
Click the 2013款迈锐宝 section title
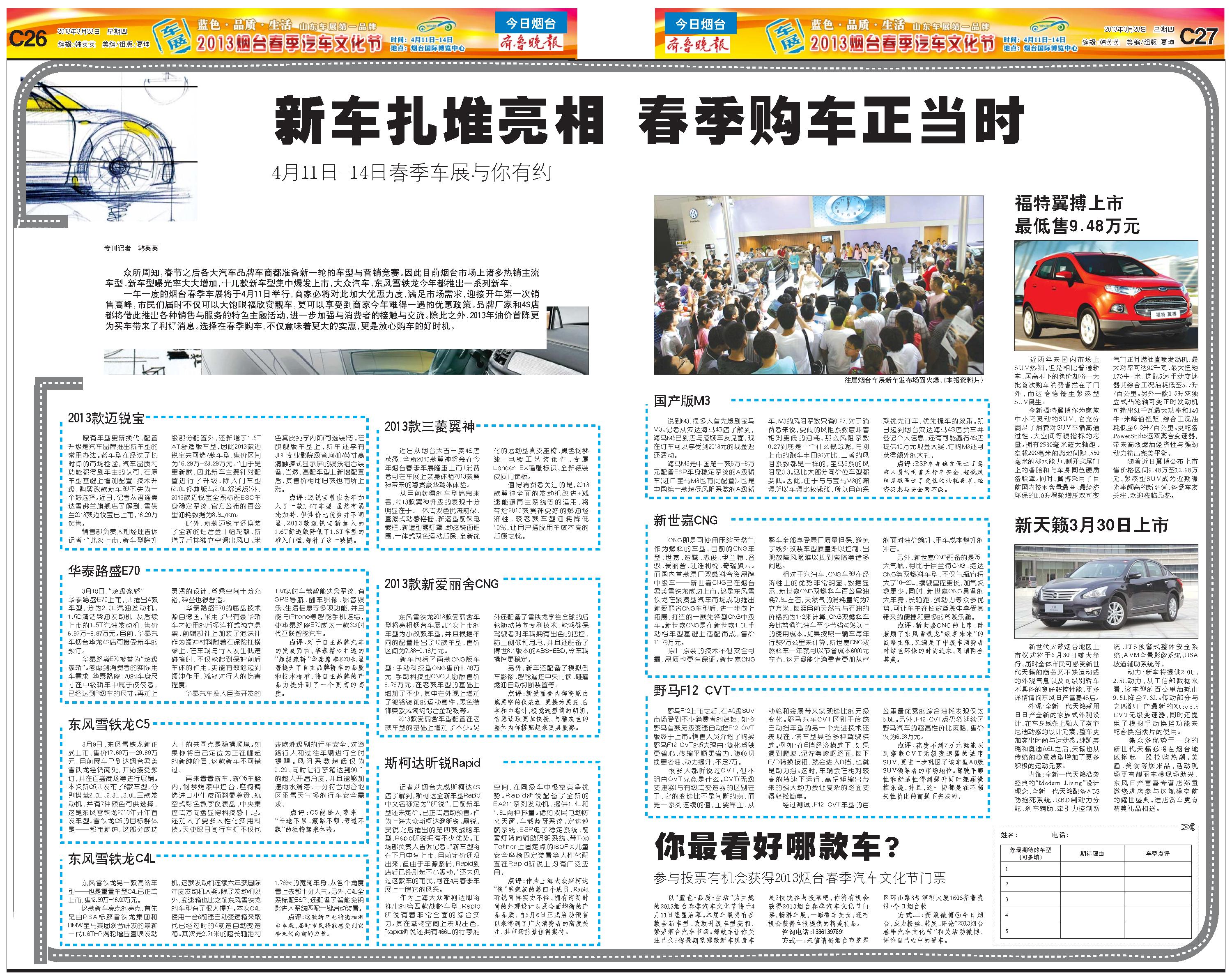pyautogui.click(x=106, y=418)
